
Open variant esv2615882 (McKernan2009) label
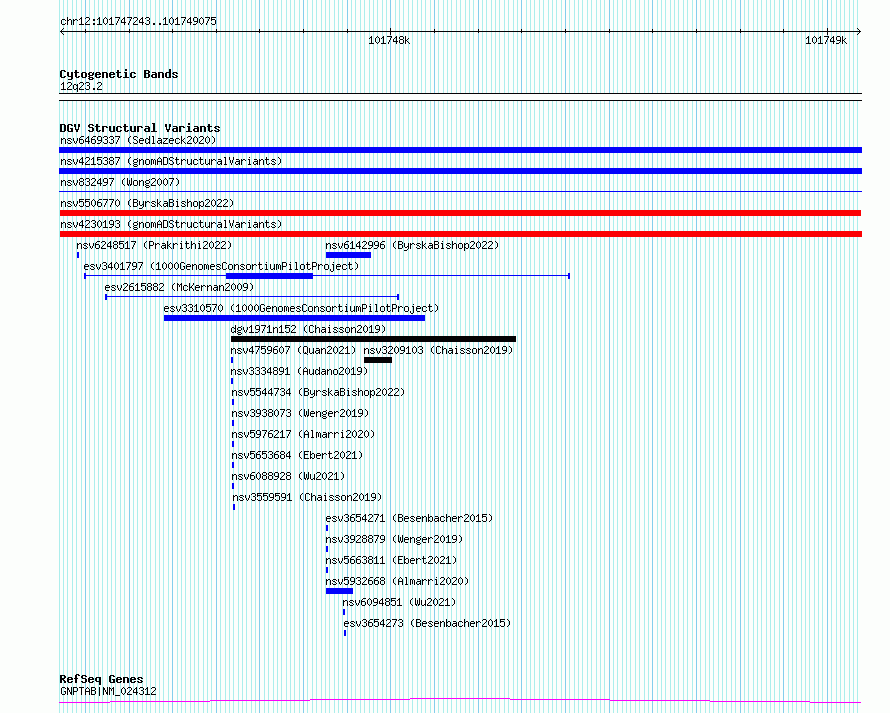pyautogui.click(x=179, y=287)
